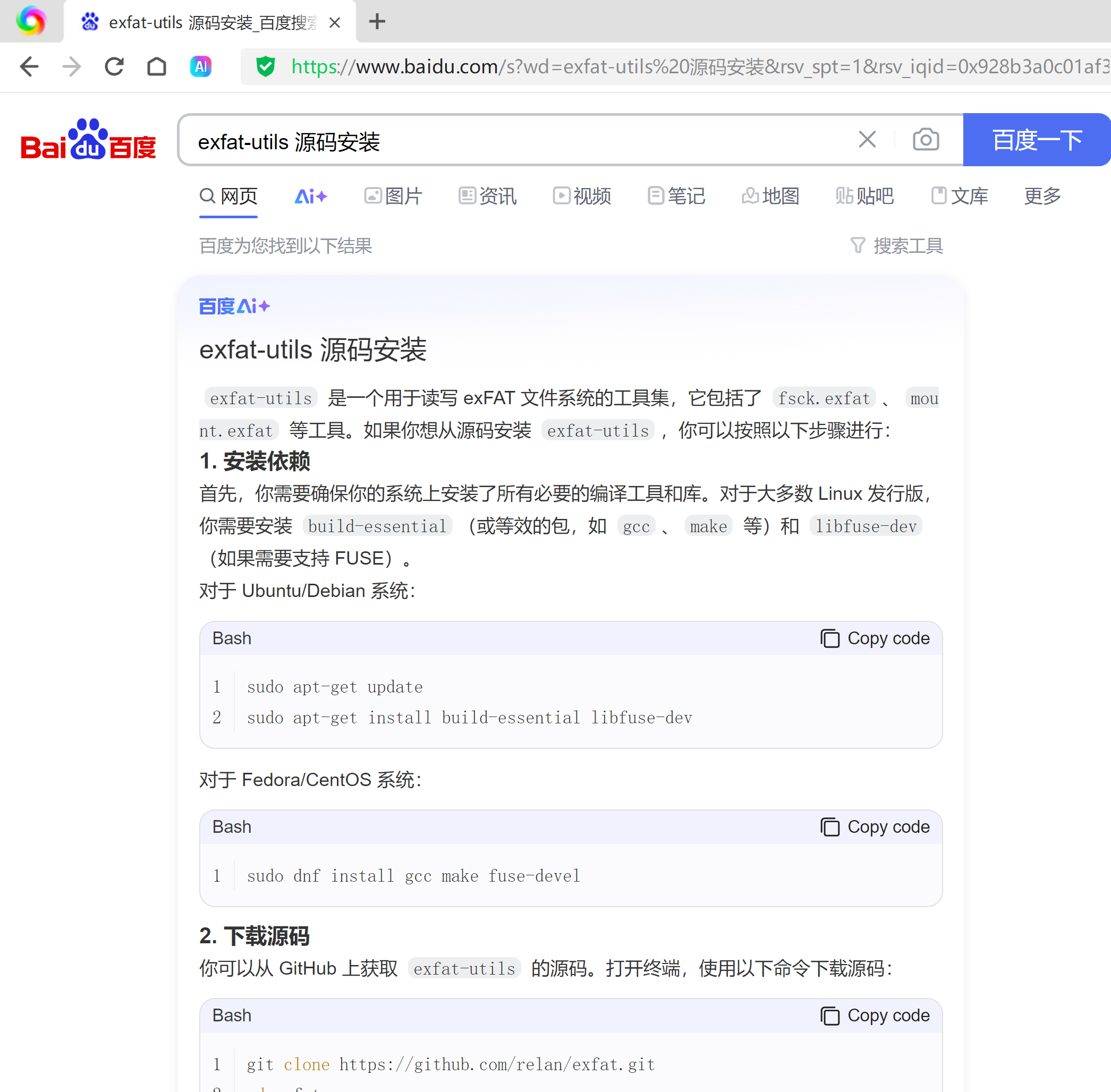
Task: Click inside the Baidu search input
Action: click(516, 141)
